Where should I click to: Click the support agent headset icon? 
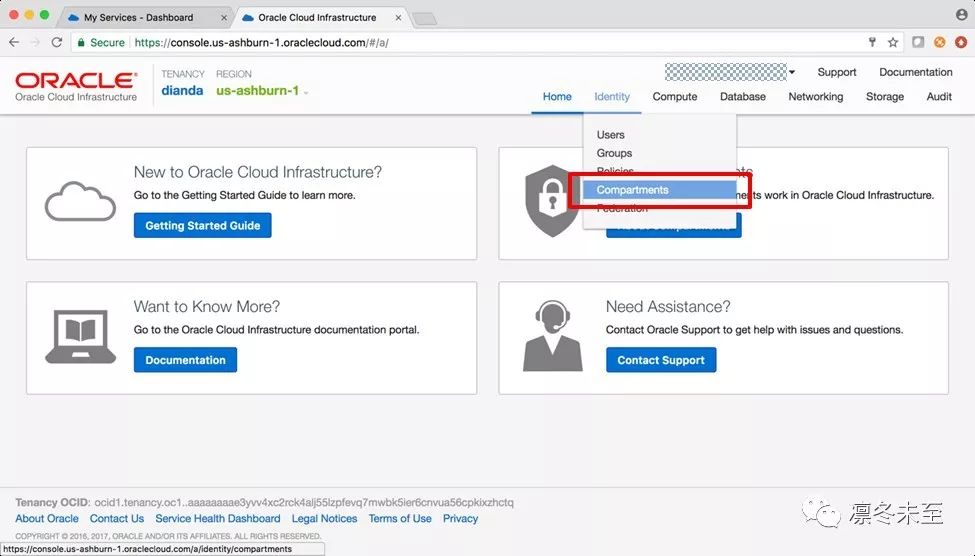click(x=553, y=336)
